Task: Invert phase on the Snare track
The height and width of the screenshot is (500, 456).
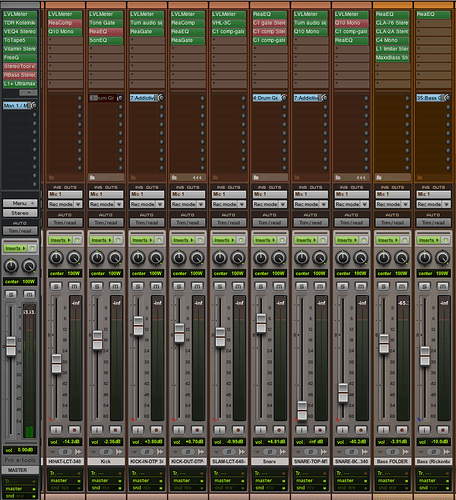Action: [x=270, y=452]
